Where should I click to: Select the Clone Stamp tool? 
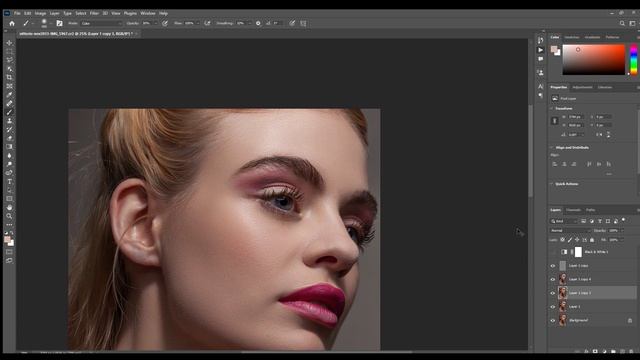[9, 121]
